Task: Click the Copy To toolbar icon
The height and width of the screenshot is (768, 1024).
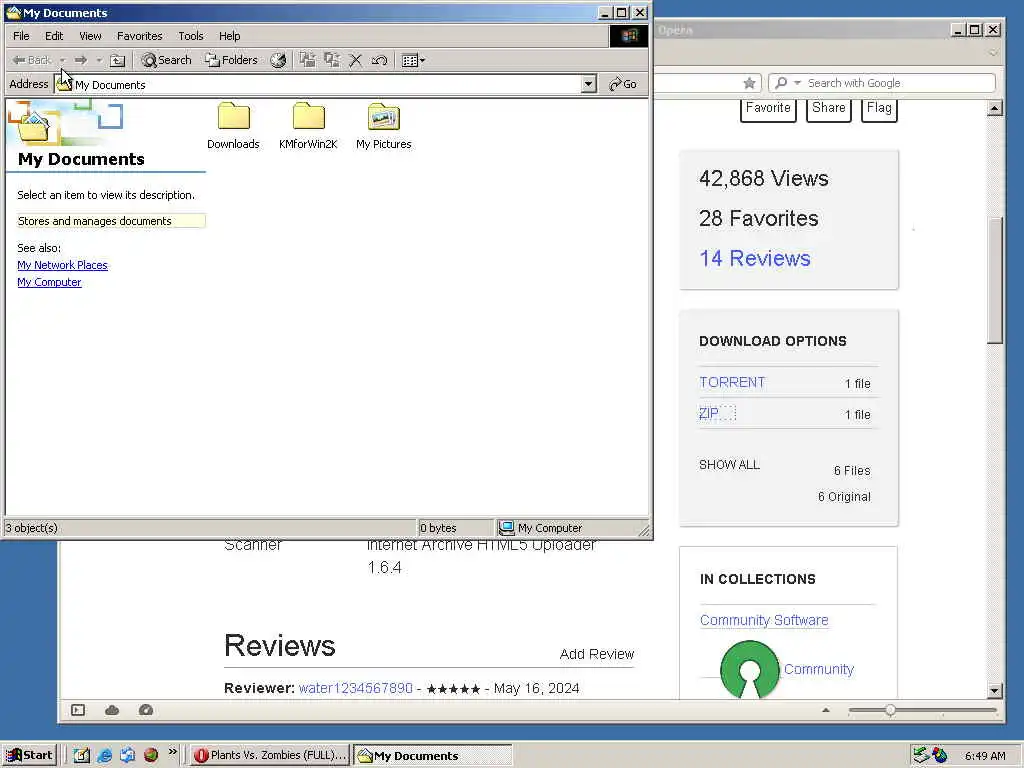Action: (x=332, y=60)
